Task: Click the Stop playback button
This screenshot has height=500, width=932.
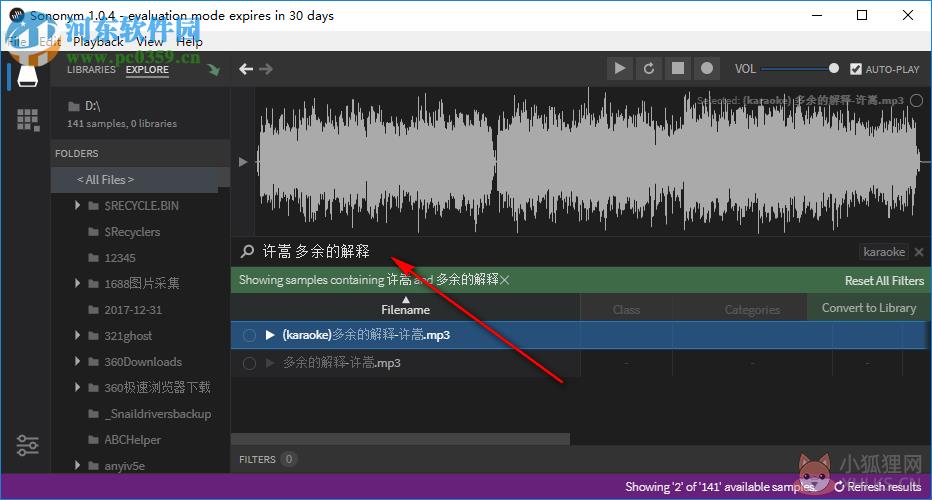Action: (x=678, y=68)
